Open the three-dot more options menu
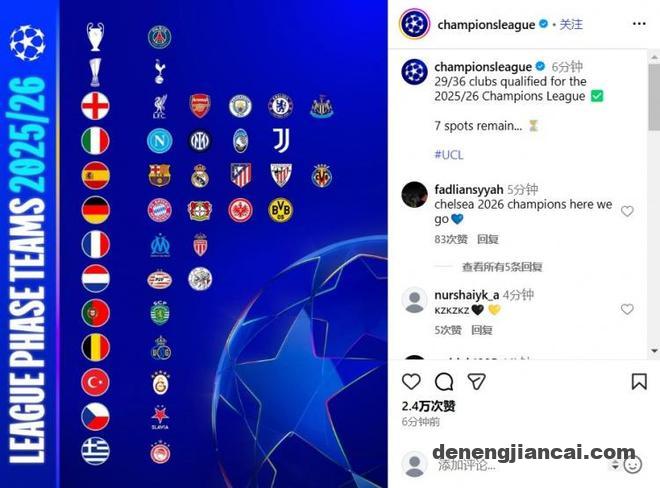This screenshot has height=488, width=660. (x=639, y=24)
